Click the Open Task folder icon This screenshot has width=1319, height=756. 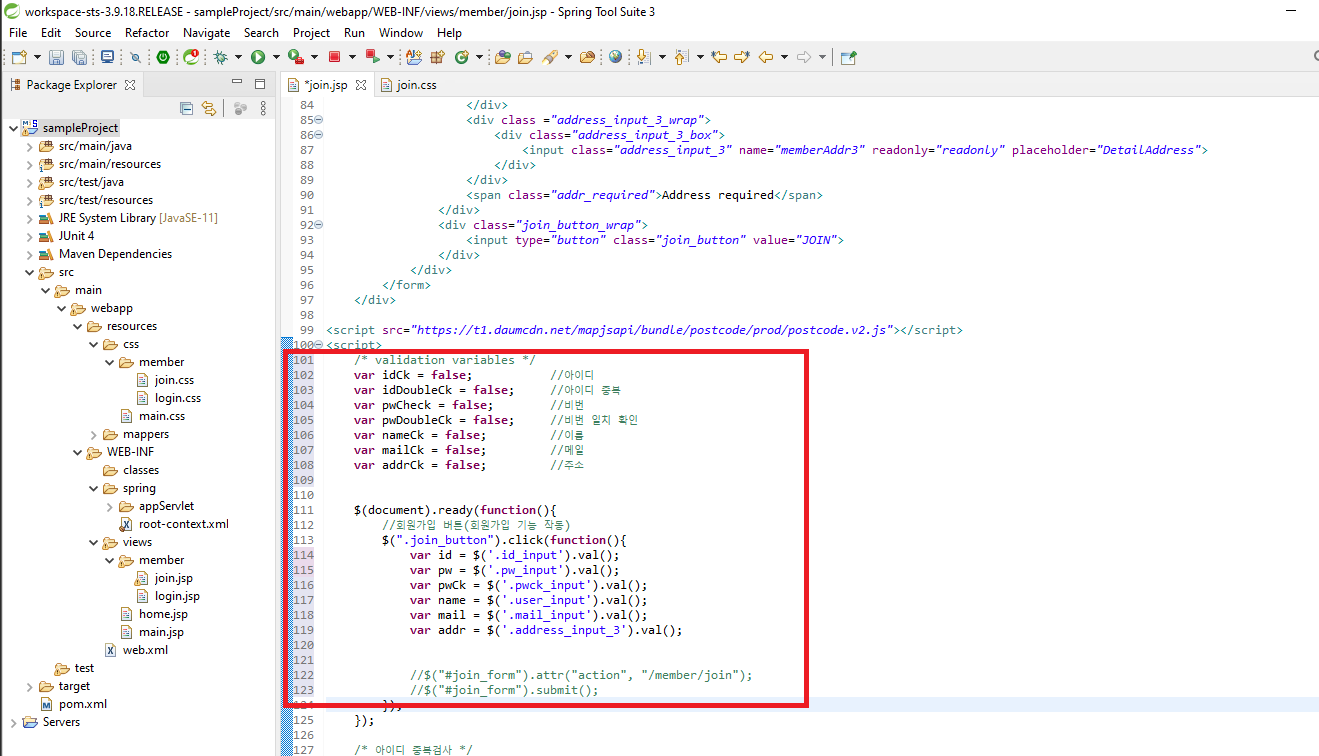[525, 57]
